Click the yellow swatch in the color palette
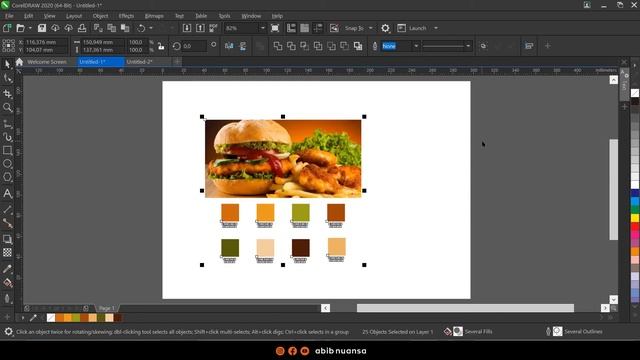 coord(635,218)
